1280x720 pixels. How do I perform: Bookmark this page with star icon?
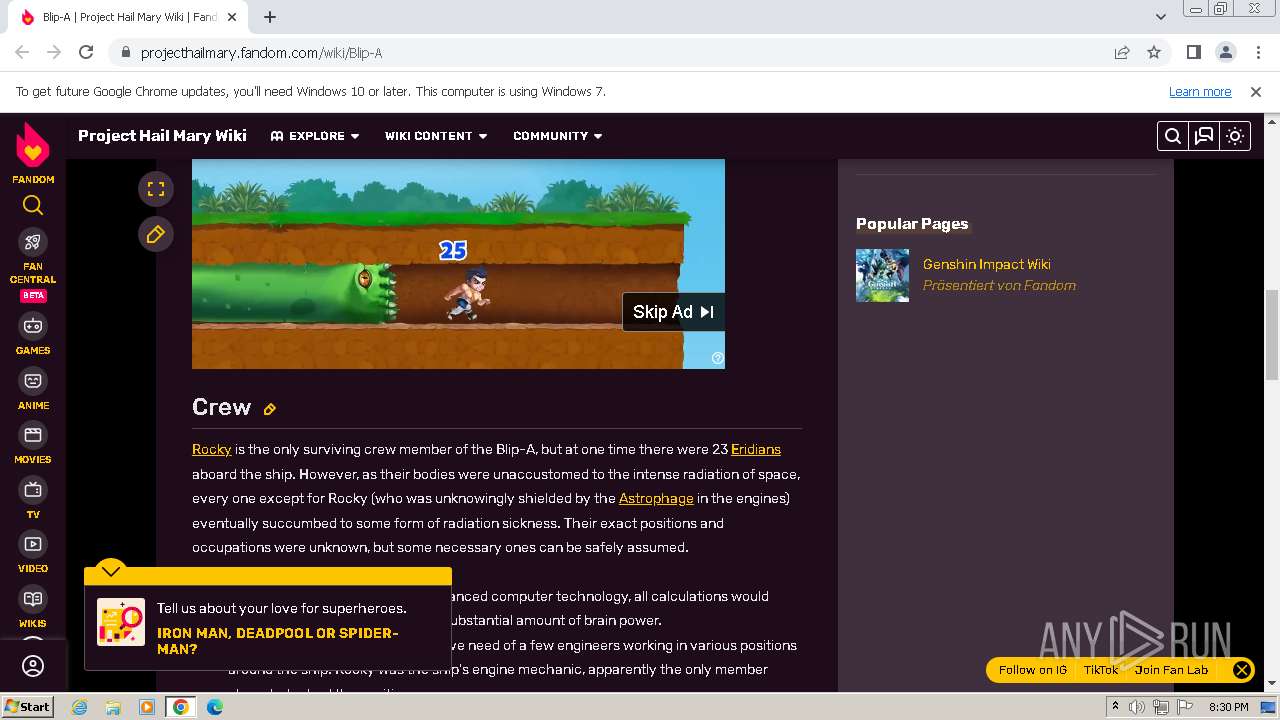tap(1154, 52)
